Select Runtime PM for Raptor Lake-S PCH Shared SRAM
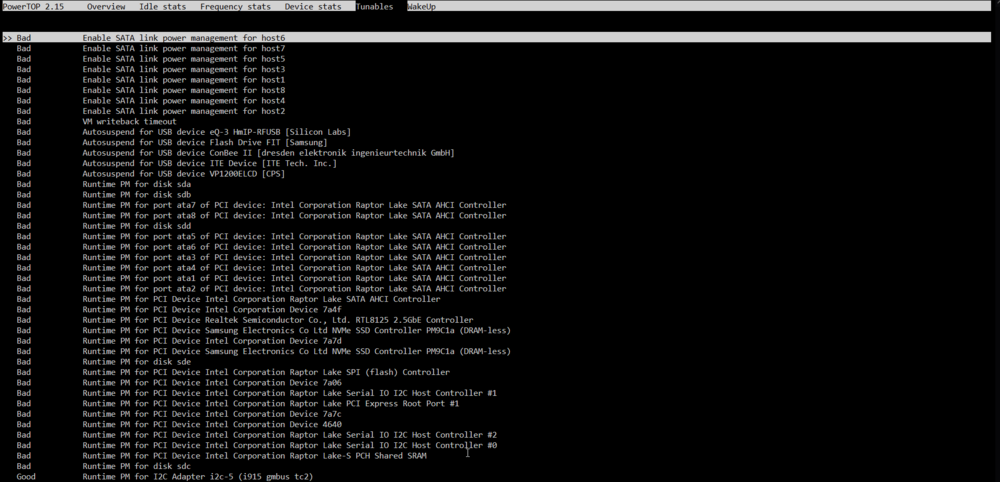 click(221, 456)
